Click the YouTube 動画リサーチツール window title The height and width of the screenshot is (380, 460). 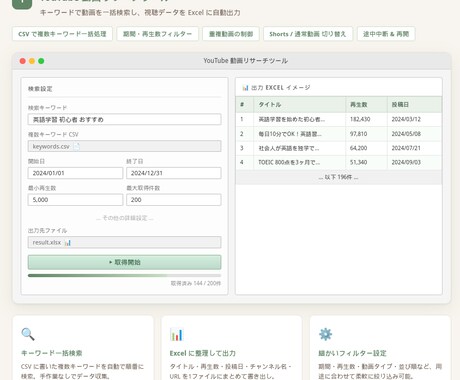(x=246, y=61)
